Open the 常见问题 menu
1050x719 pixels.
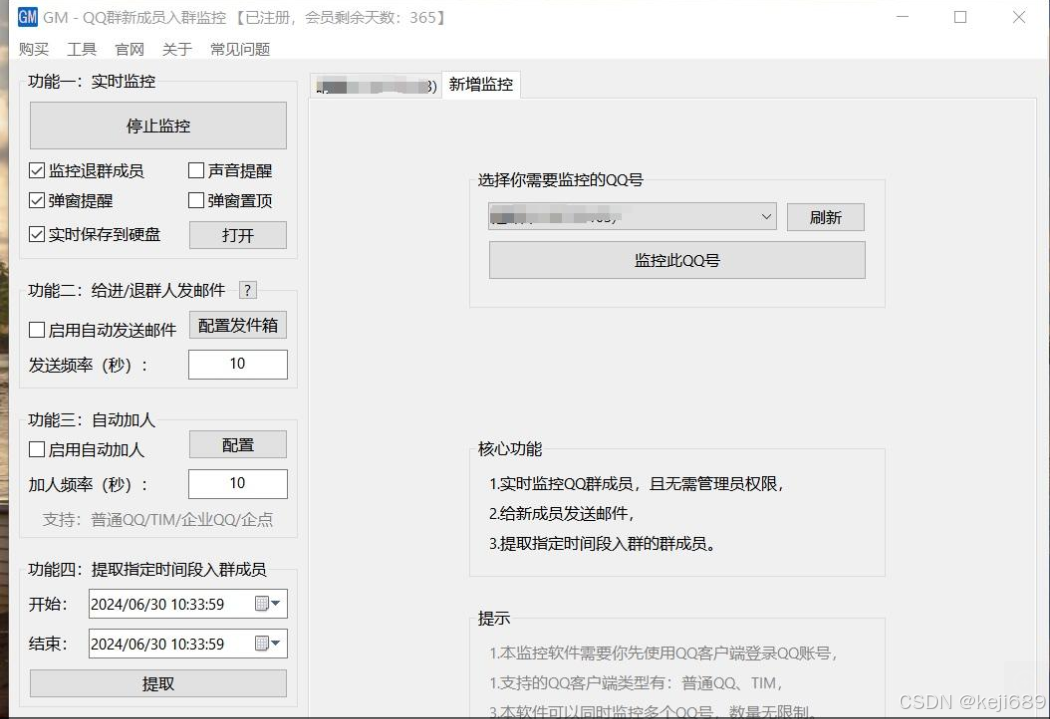coord(240,49)
